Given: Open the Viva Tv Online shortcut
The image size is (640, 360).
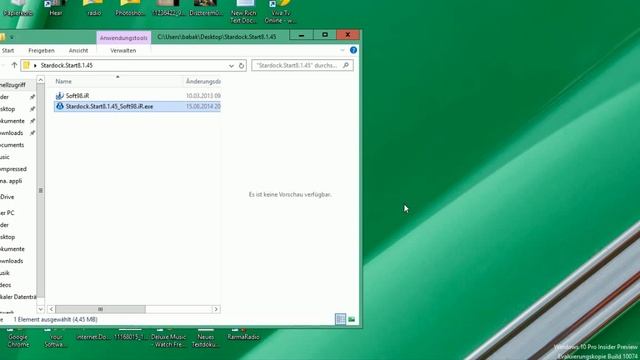Looking at the screenshot, I should [280, 11].
